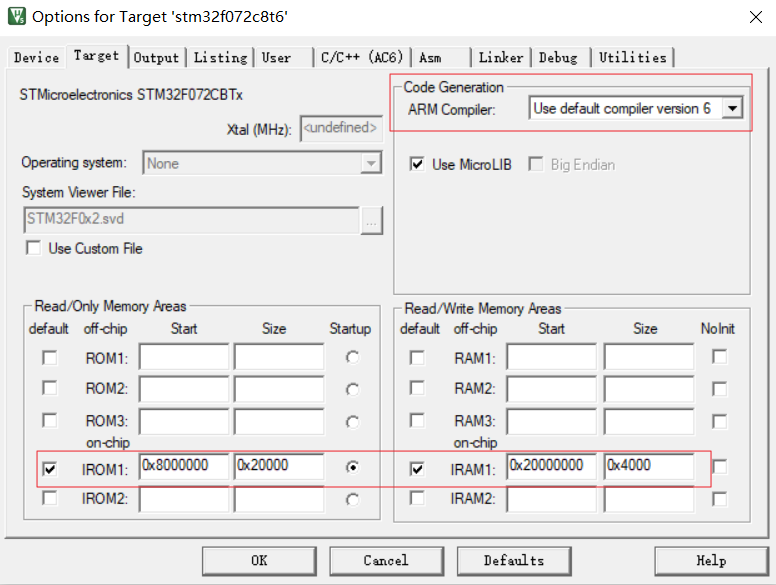Click the ROM3 Size field
Image resolution: width=776 pixels, height=585 pixels.
point(279,421)
